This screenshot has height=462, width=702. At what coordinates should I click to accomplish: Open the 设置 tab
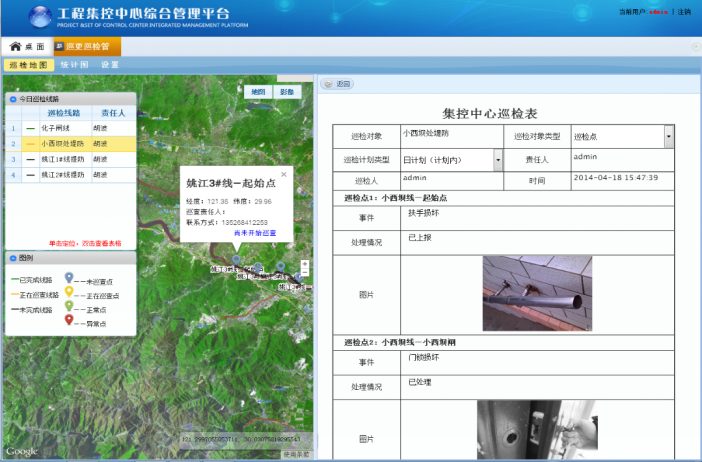pyautogui.click(x=110, y=64)
